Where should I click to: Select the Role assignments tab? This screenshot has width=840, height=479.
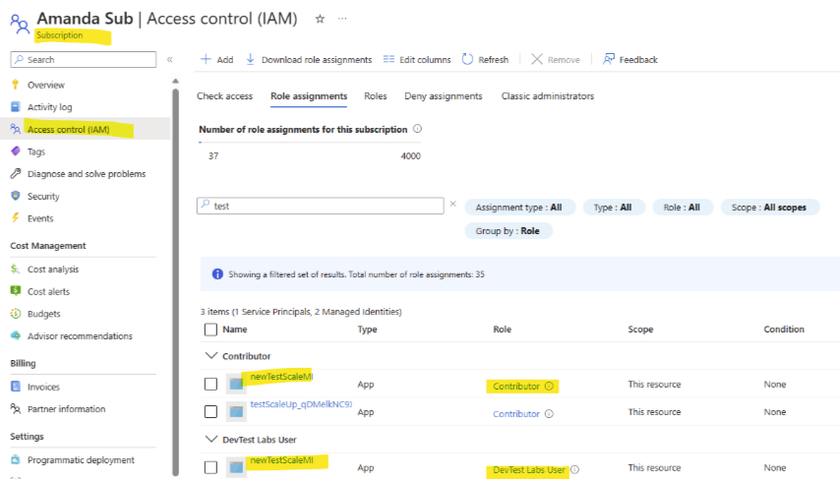click(x=309, y=96)
